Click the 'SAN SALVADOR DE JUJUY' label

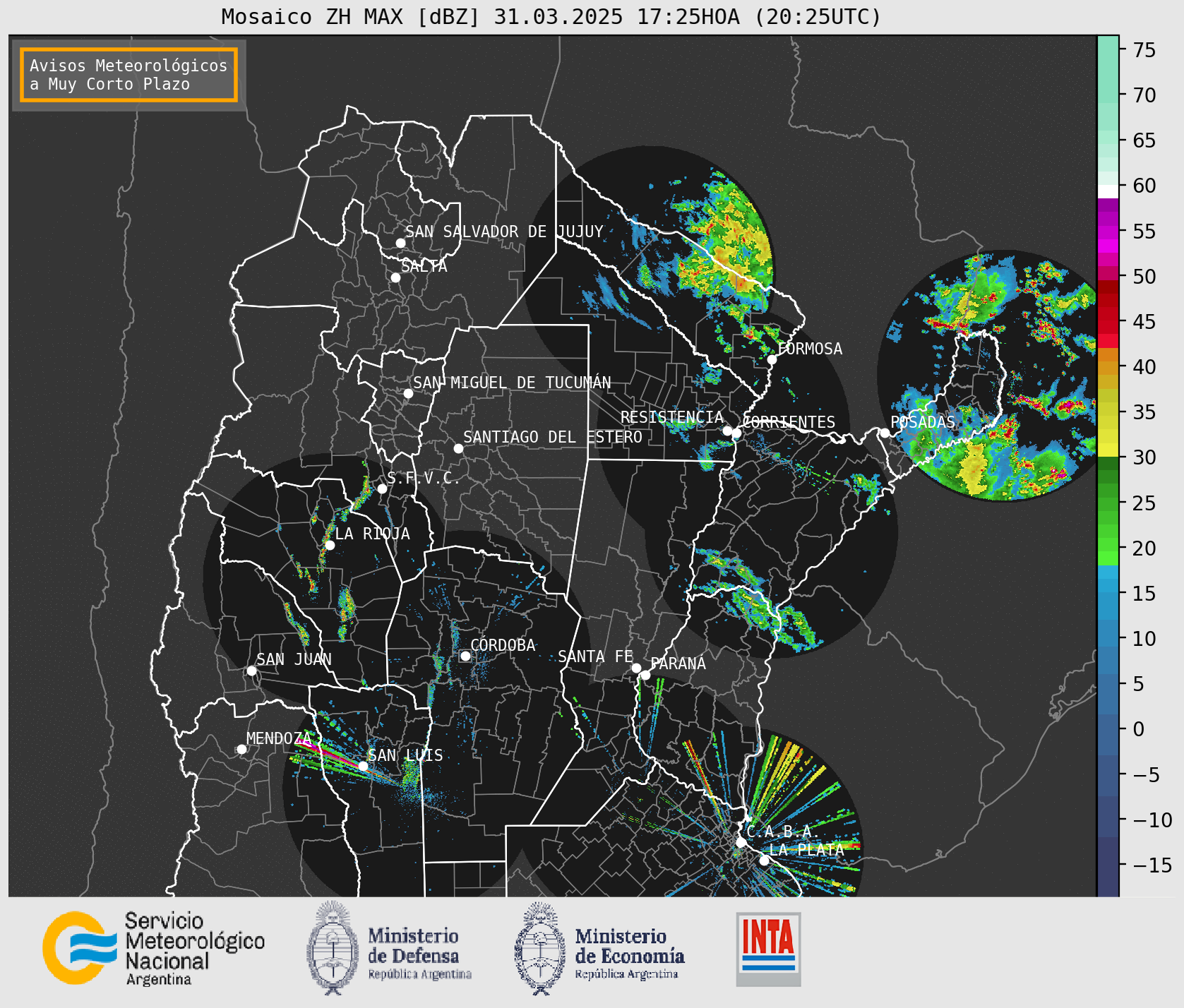[504, 232]
